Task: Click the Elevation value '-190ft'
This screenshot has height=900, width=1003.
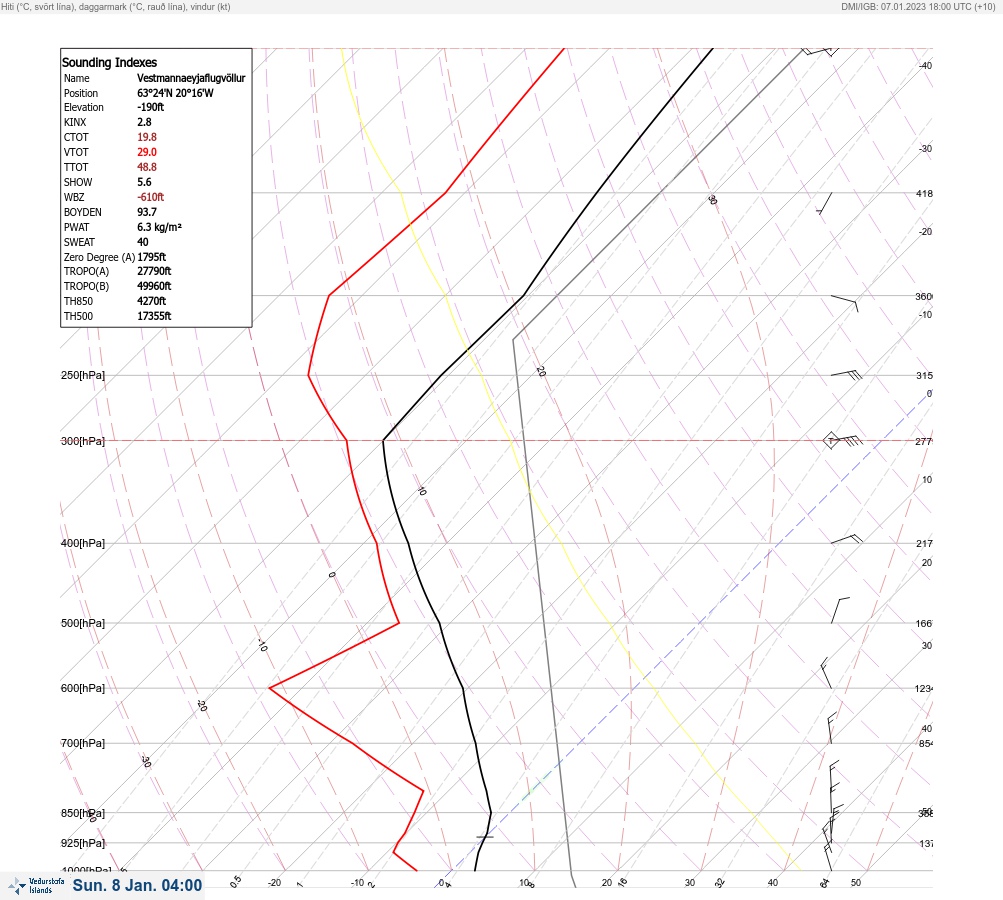Action: 150,107
